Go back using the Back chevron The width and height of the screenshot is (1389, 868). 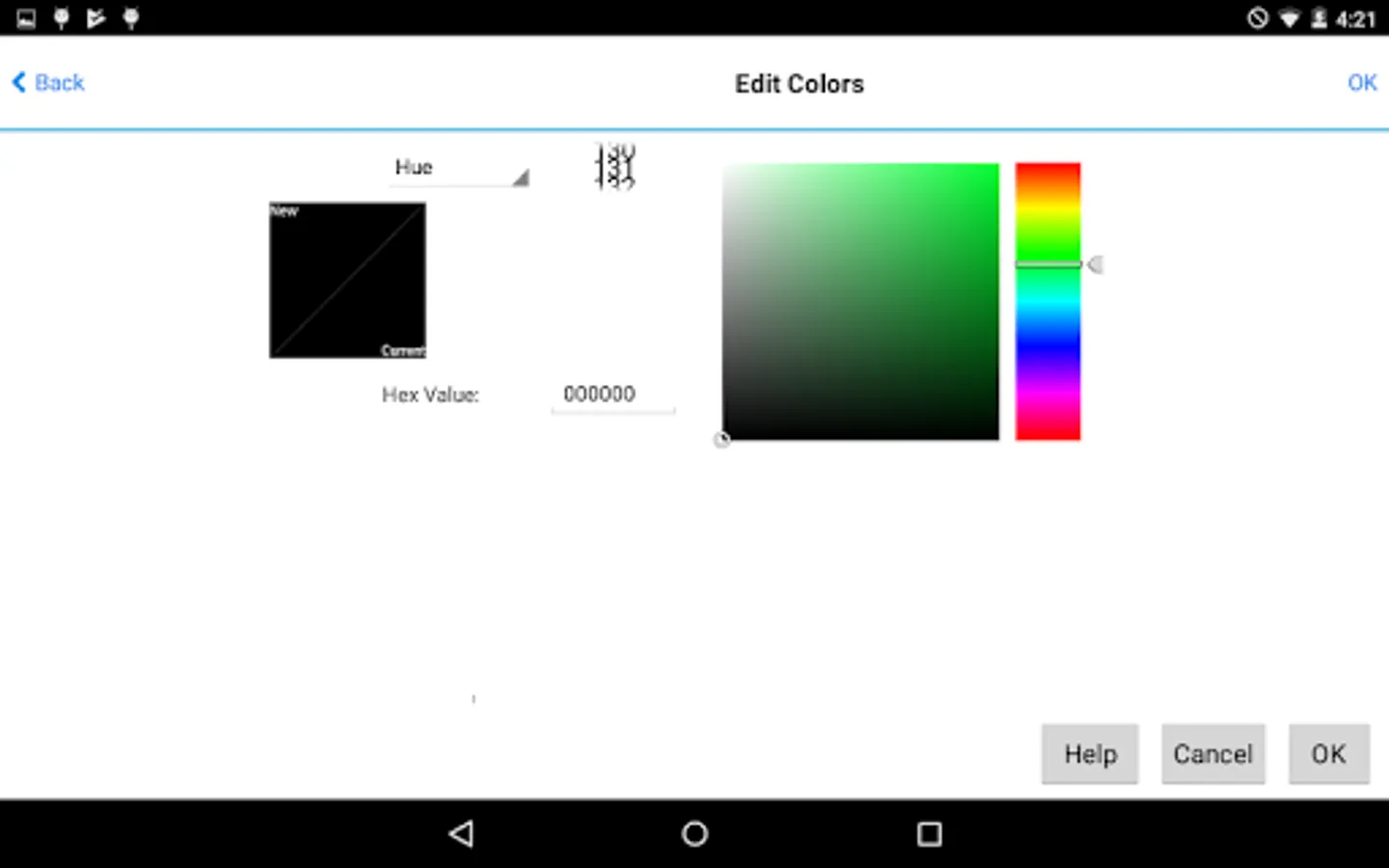pyautogui.click(x=48, y=83)
